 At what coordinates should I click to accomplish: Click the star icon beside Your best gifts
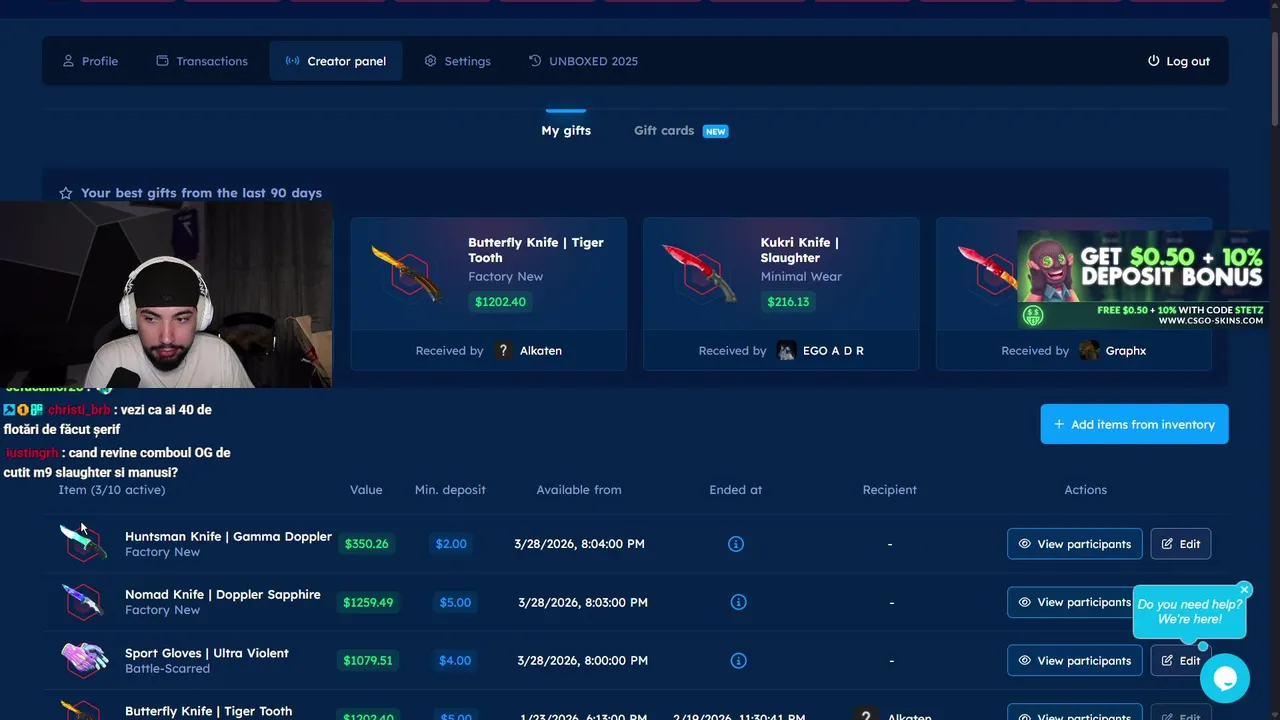click(66, 193)
